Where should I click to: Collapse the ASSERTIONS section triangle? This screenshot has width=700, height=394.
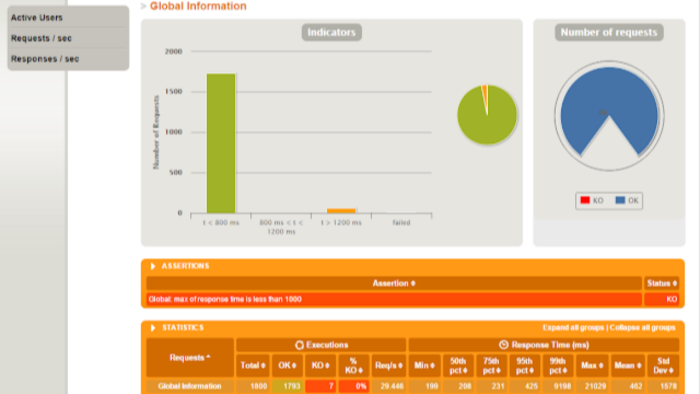pos(153,266)
